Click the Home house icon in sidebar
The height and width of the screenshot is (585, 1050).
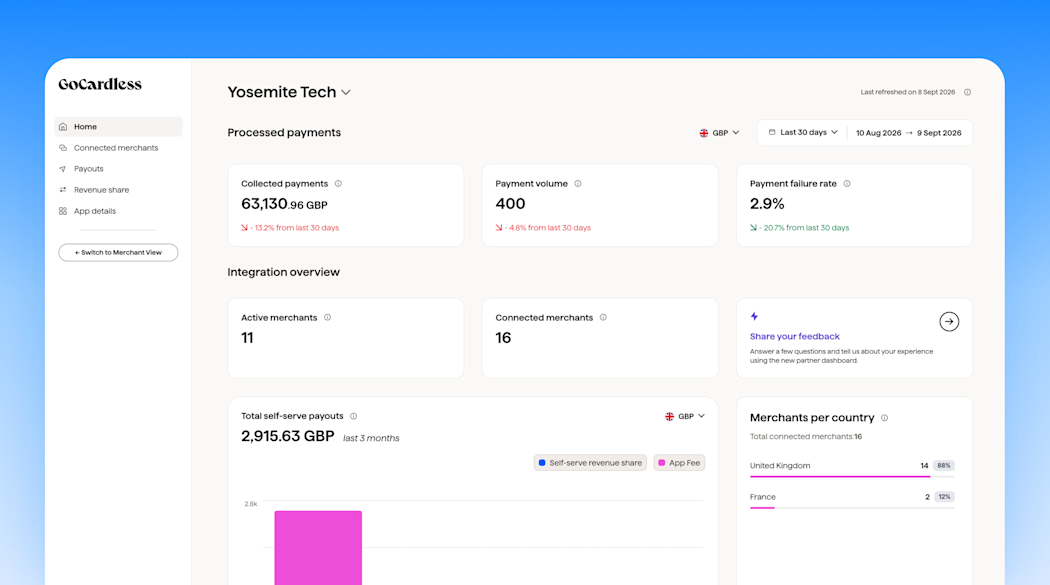[63, 127]
